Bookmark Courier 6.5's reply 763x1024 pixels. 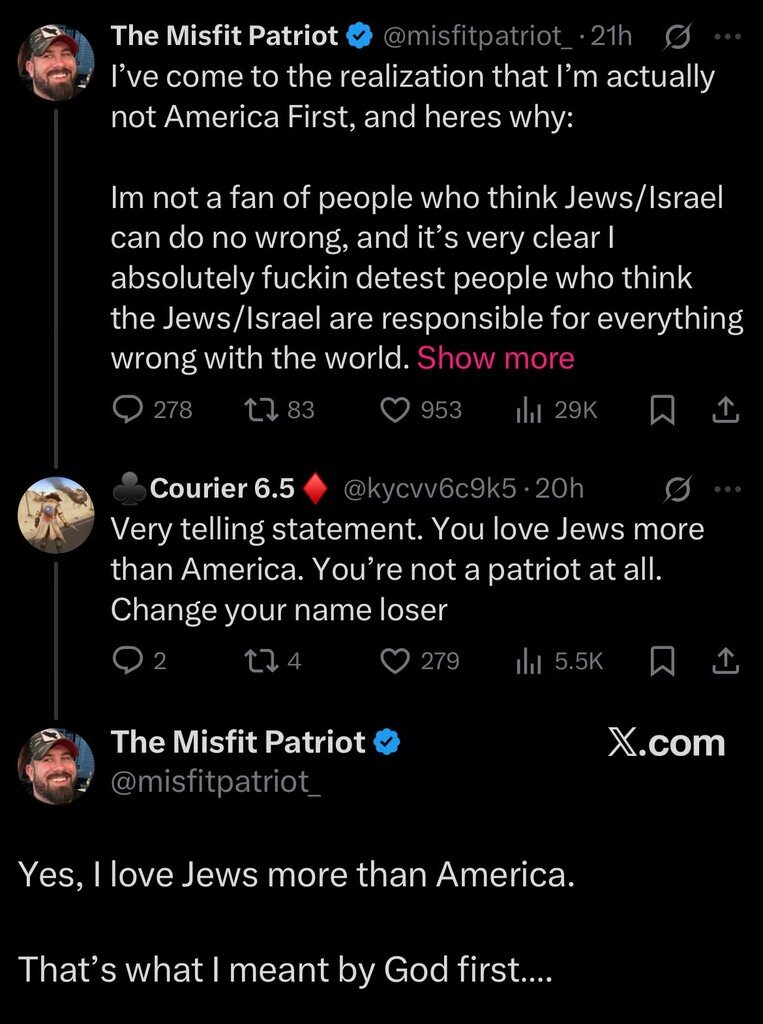pyautogui.click(x=660, y=661)
